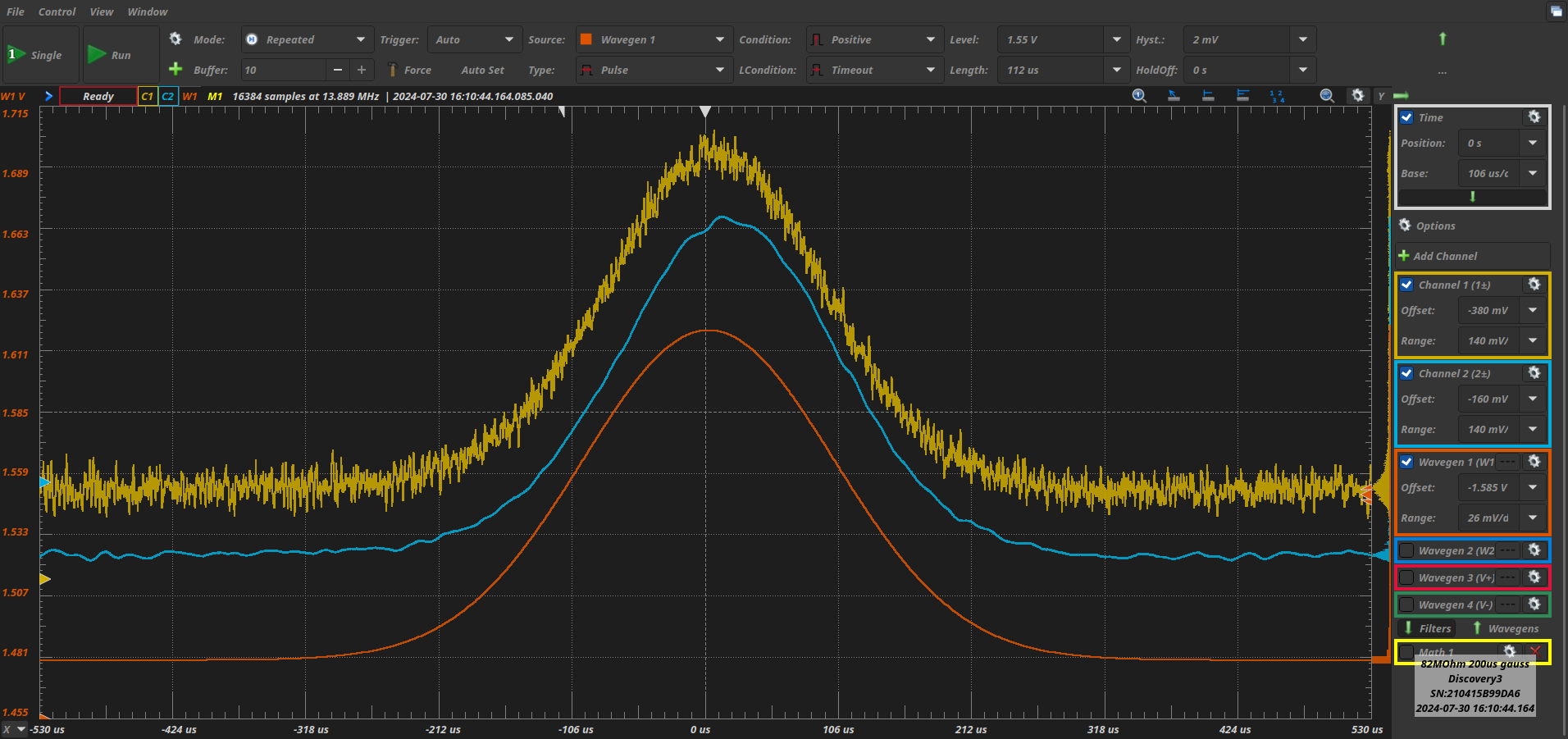Open Wavegen 4 settings gear
1568x739 pixels.
[1534, 604]
